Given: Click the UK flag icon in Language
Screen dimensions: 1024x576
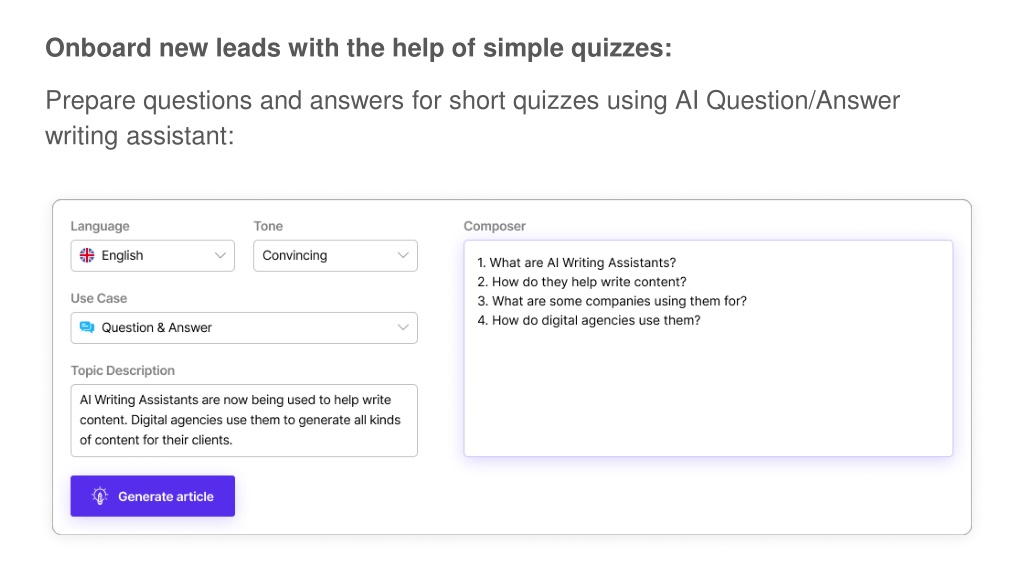Looking at the screenshot, I should 87,255.
